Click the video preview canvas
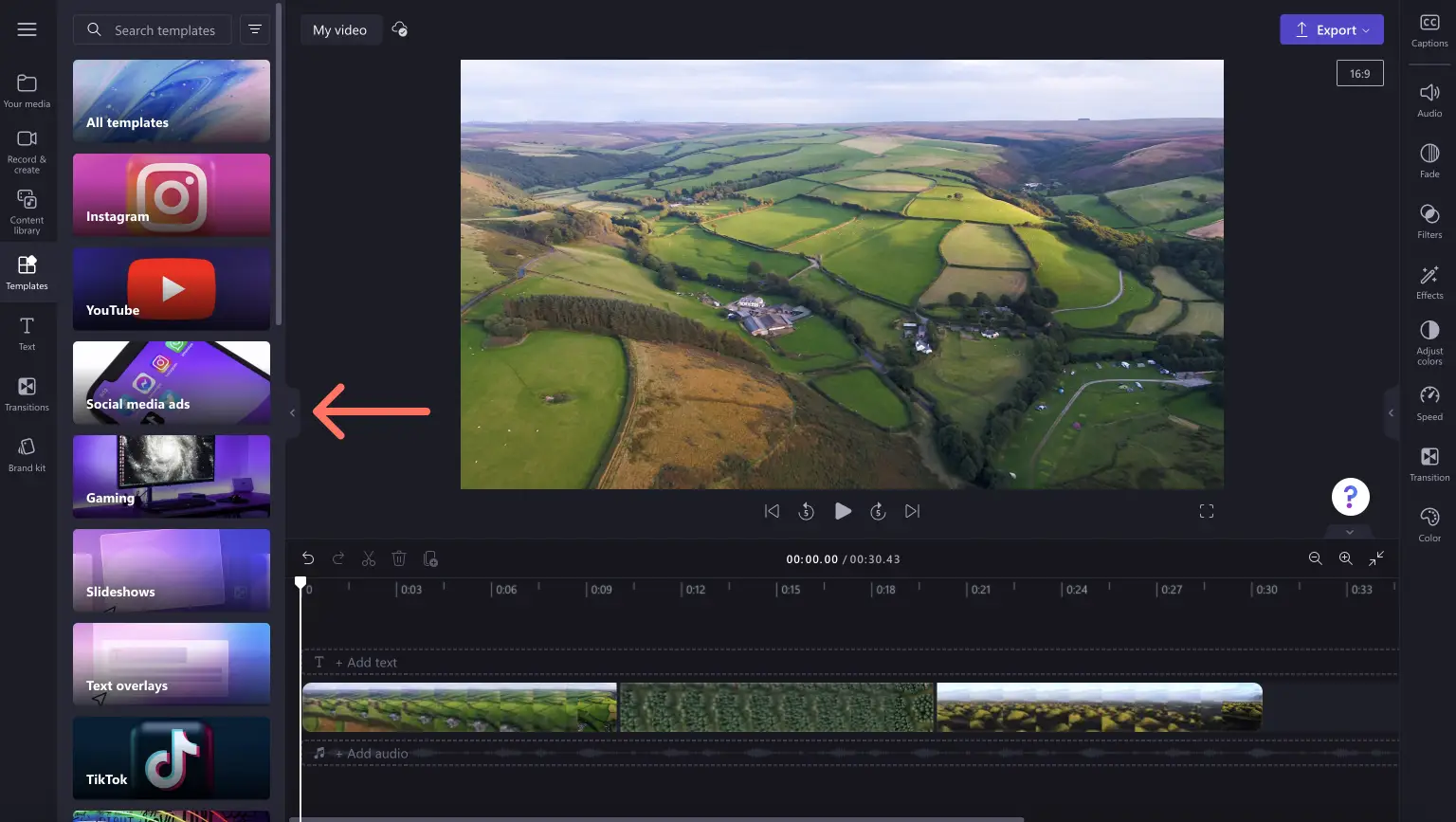 click(x=842, y=274)
